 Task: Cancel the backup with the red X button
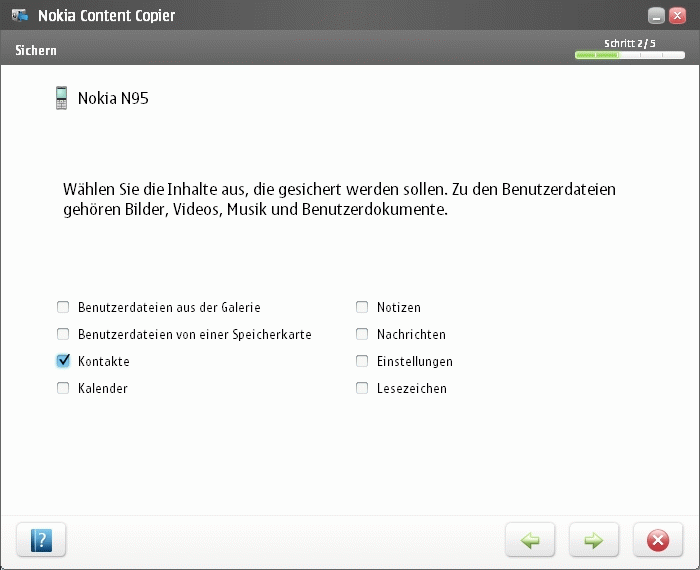pyautogui.click(x=658, y=540)
